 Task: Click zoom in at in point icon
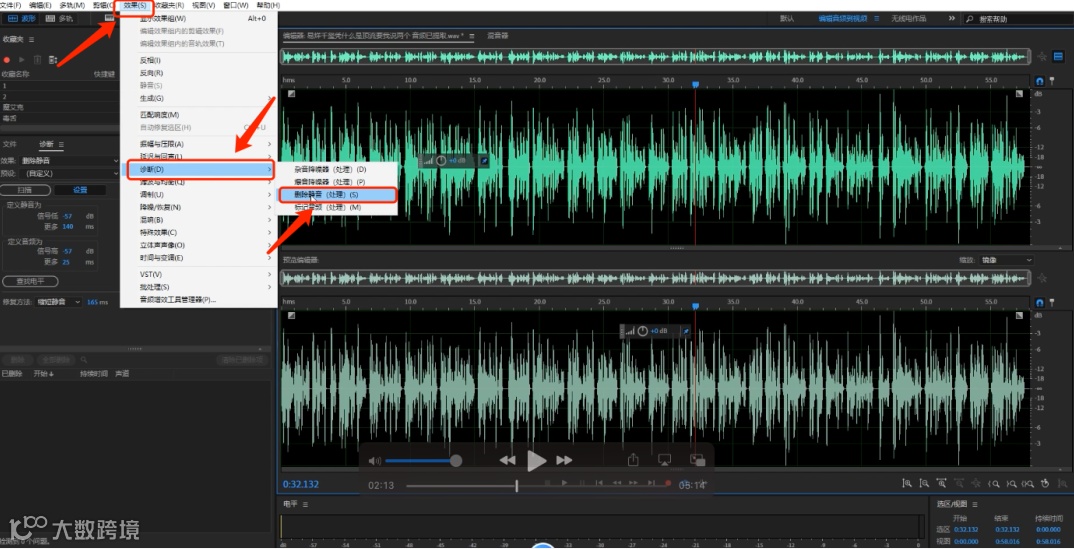pyautogui.click(x=993, y=483)
